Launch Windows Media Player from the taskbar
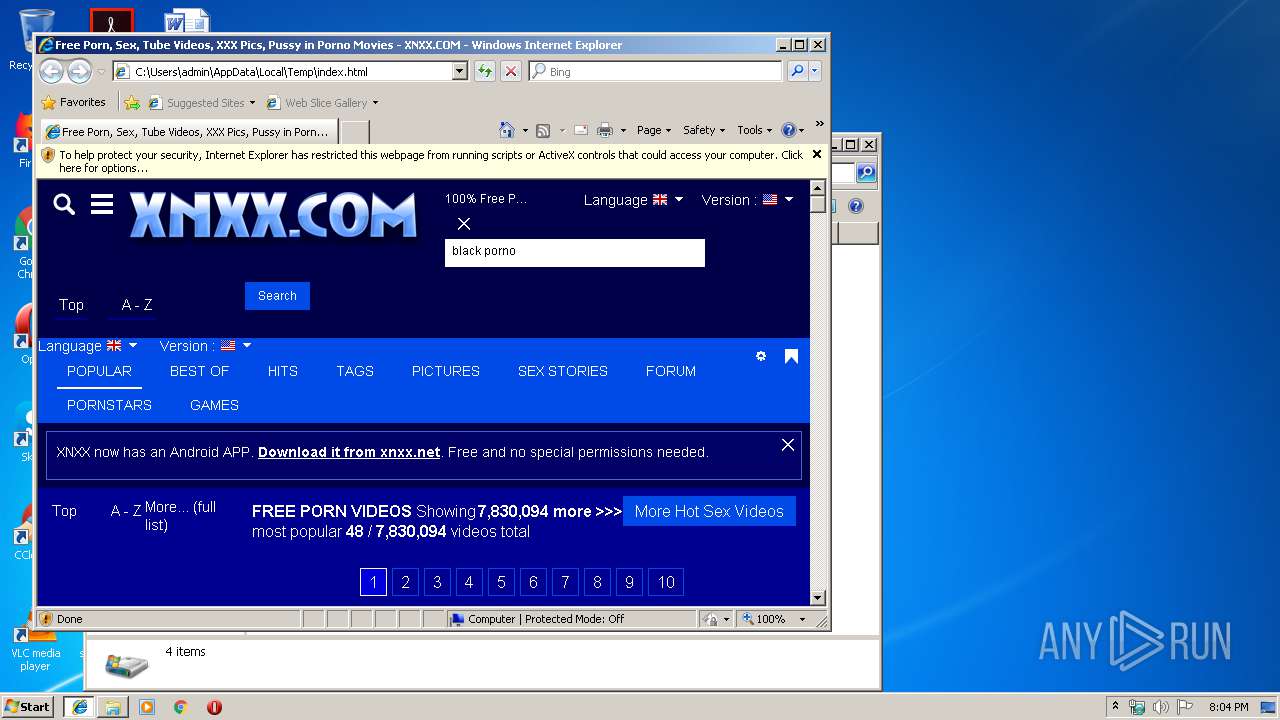This screenshot has width=1280, height=720. pyautogui.click(x=147, y=707)
